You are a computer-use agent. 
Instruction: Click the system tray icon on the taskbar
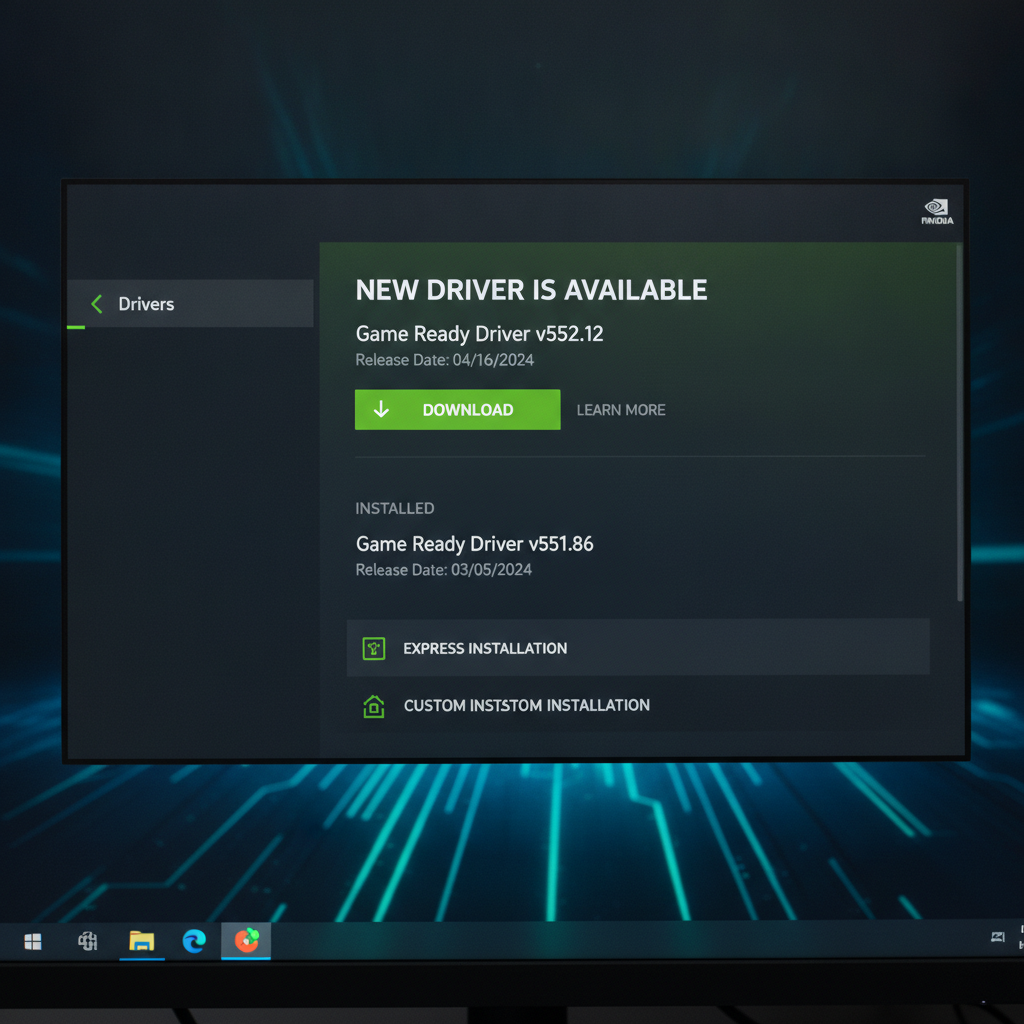pyautogui.click(x=998, y=938)
